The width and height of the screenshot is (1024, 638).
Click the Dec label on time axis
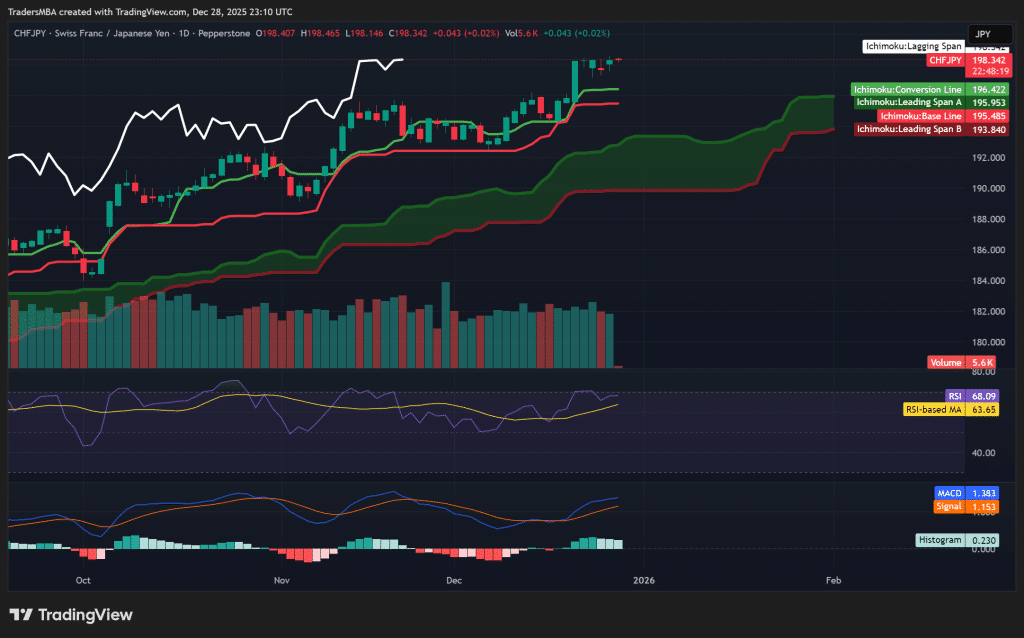tap(453, 580)
